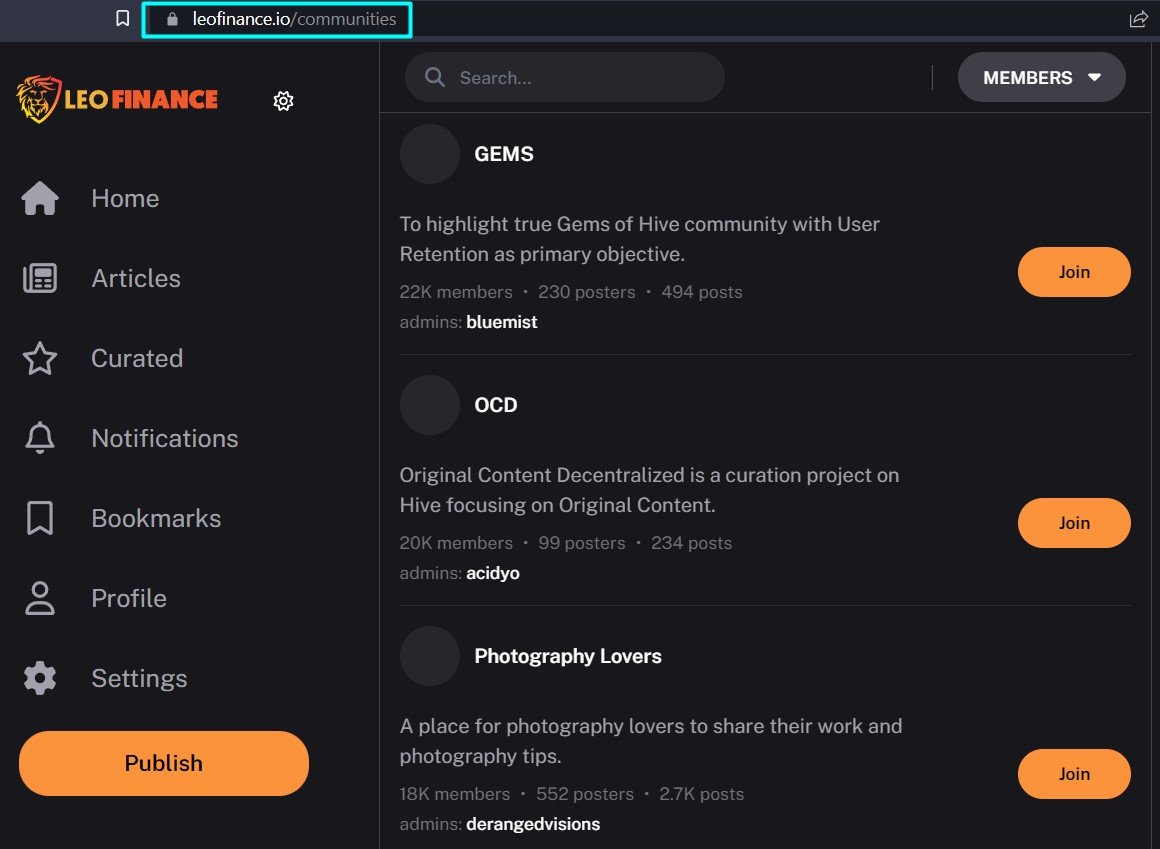Open the Bookmarks menu item
This screenshot has width=1160, height=849.
tap(156, 518)
